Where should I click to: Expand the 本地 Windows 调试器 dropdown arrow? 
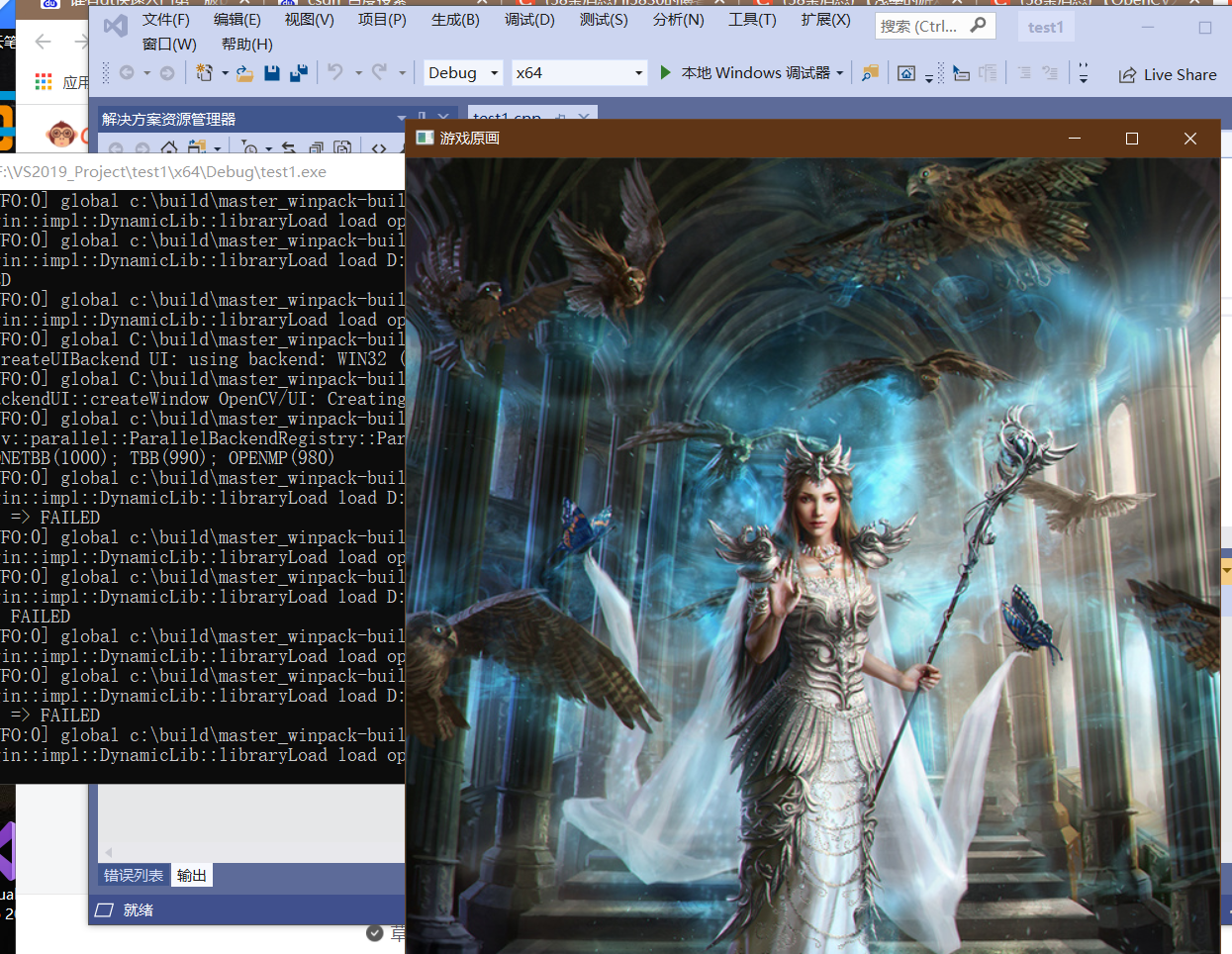coord(840,73)
